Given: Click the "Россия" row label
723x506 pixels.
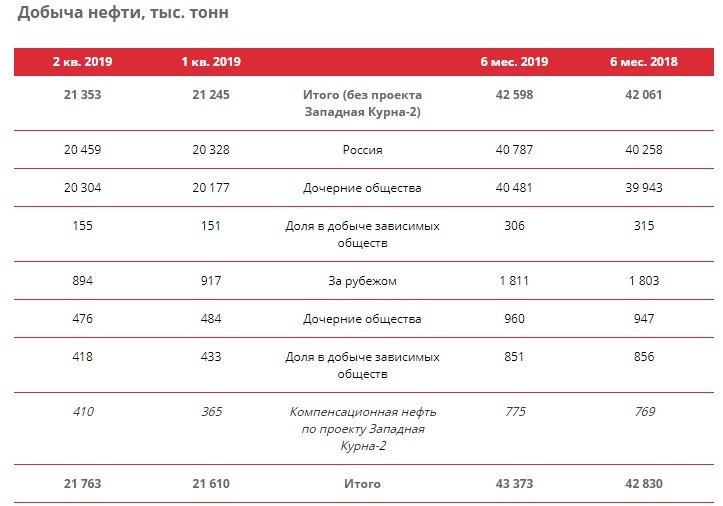Looking at the screenshot, I should click(x=362, y=150).
